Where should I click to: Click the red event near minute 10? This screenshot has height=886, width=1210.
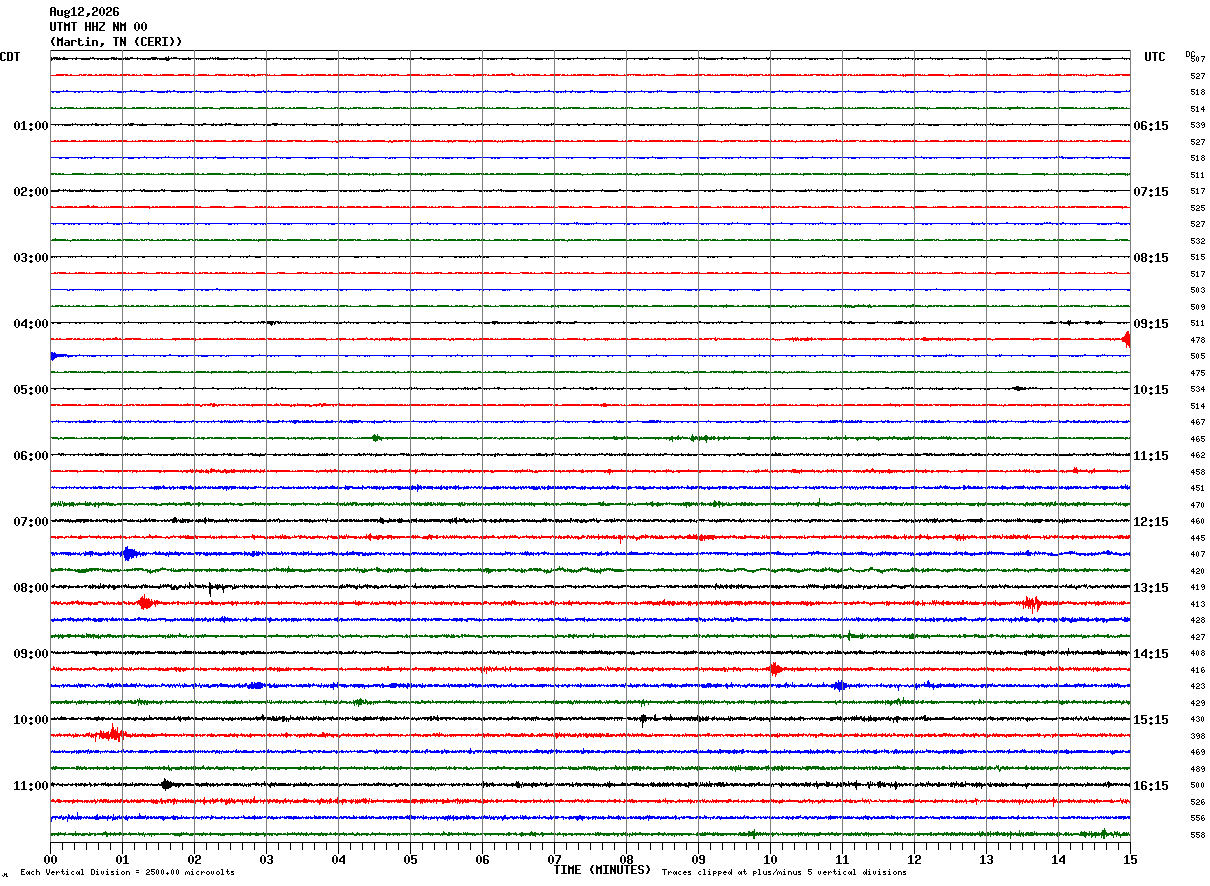click(x=775, y=669)
